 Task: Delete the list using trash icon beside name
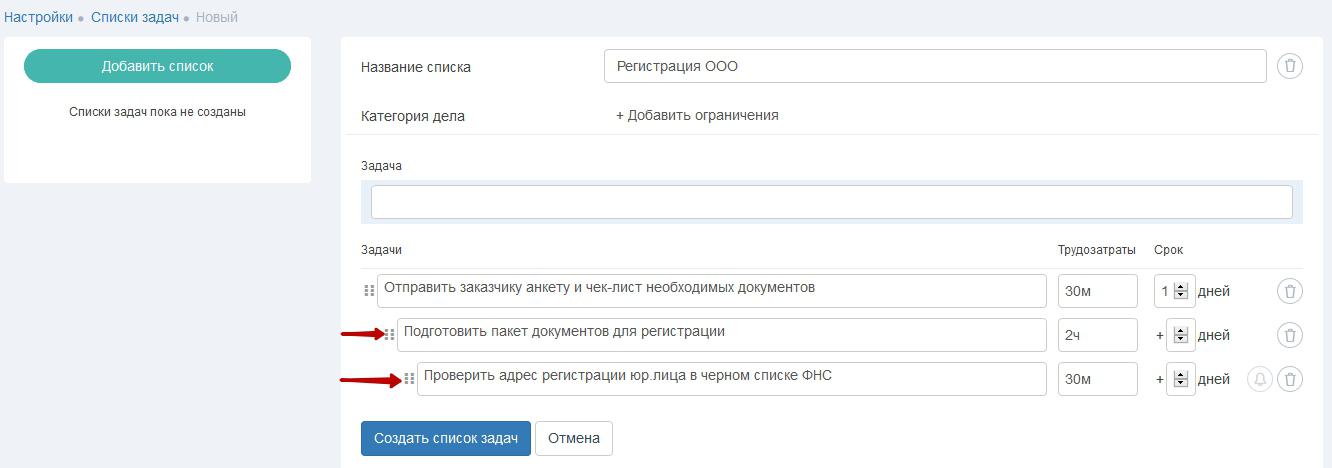point(1290,67)
